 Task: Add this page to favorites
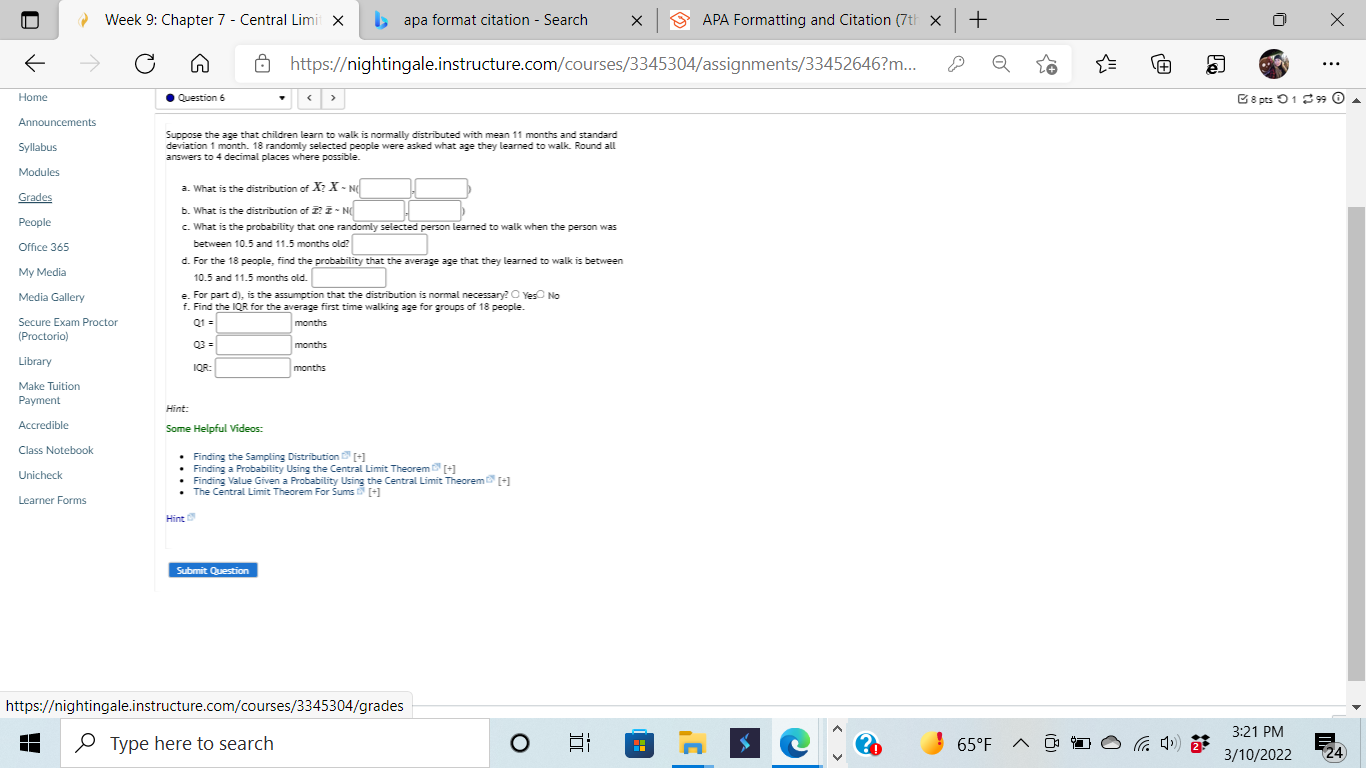tap(1047, 65)
